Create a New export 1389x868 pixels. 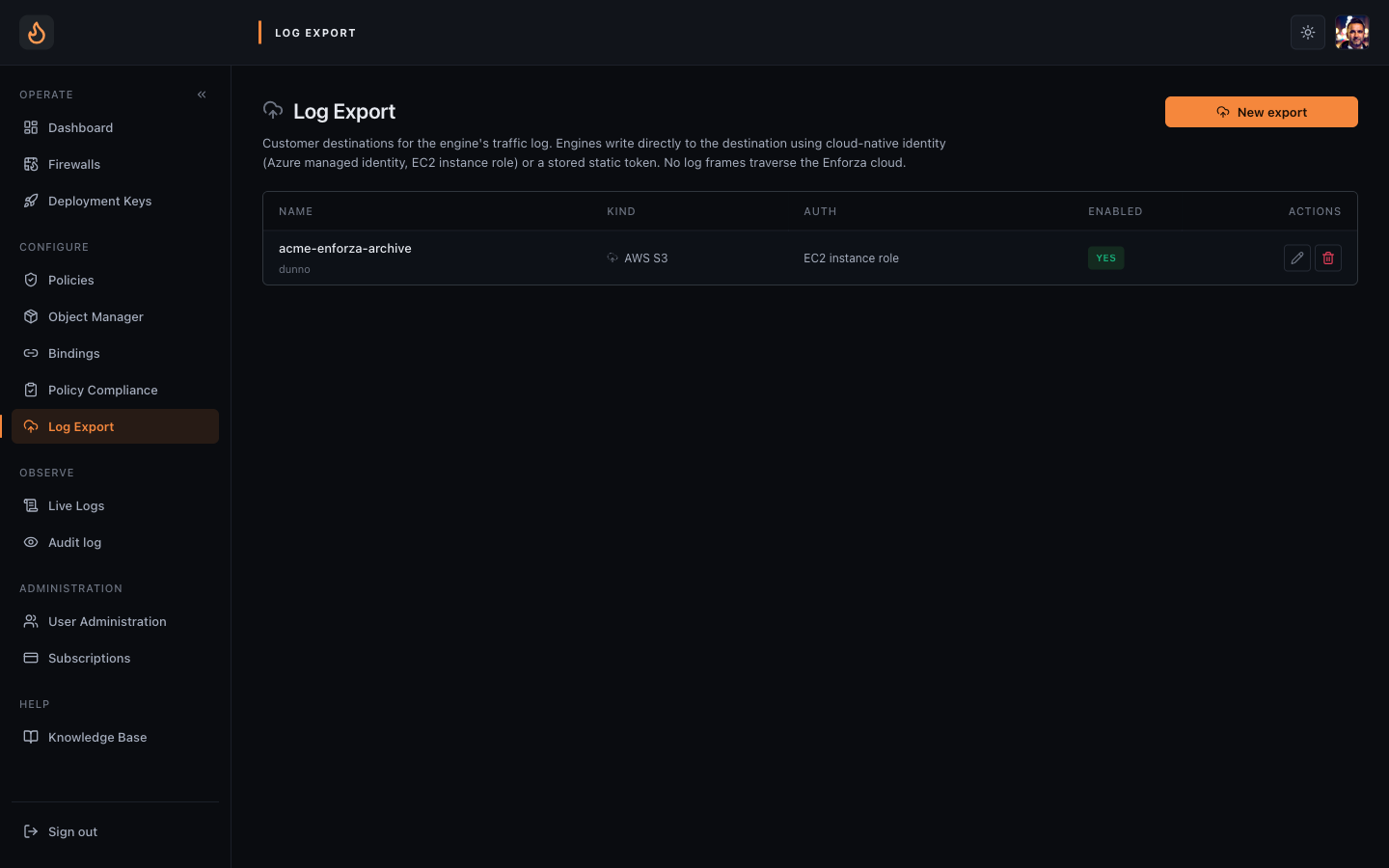click(1262, 112)
